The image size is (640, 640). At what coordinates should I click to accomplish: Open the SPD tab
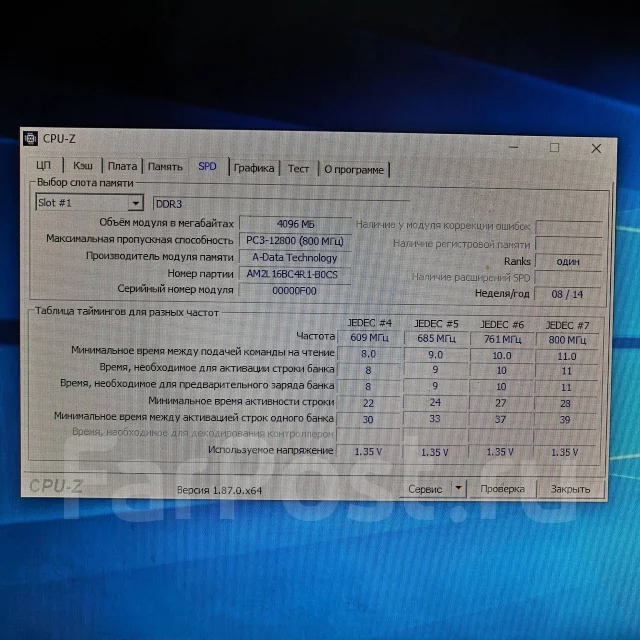tap(207, 166)
